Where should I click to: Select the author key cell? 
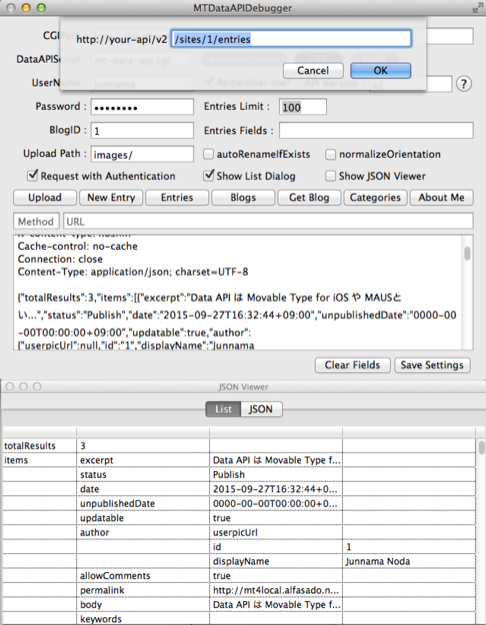143,533
